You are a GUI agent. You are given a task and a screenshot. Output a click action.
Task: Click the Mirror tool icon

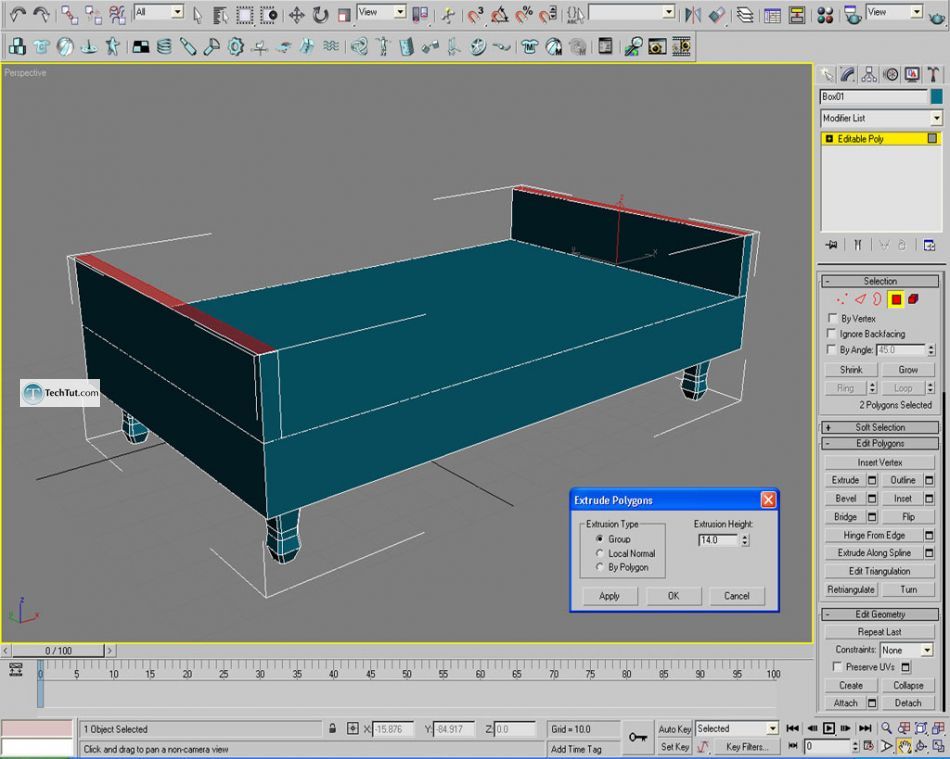pos(693,15)
